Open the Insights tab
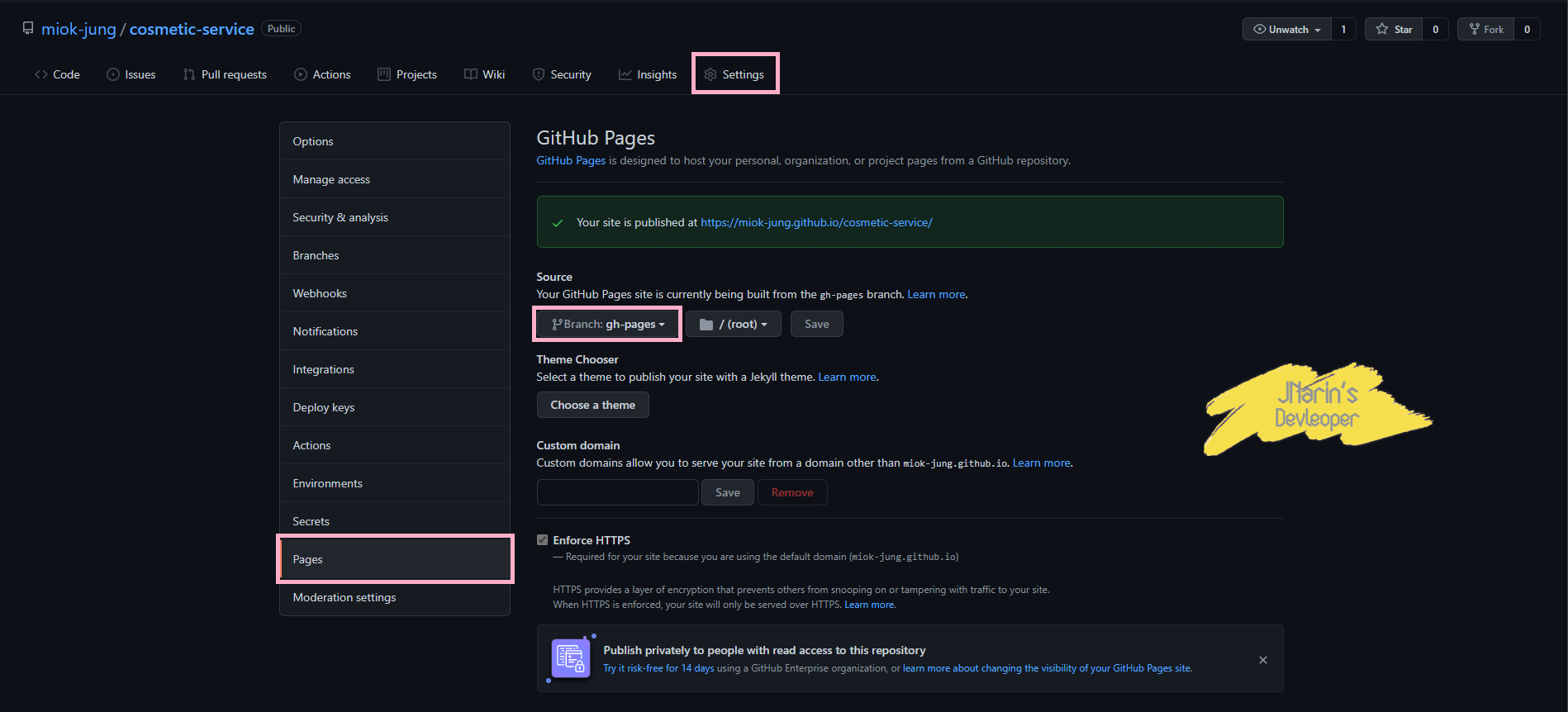Screen dimensions: 1568x712 pyautogui.click(x=648, y=74)
